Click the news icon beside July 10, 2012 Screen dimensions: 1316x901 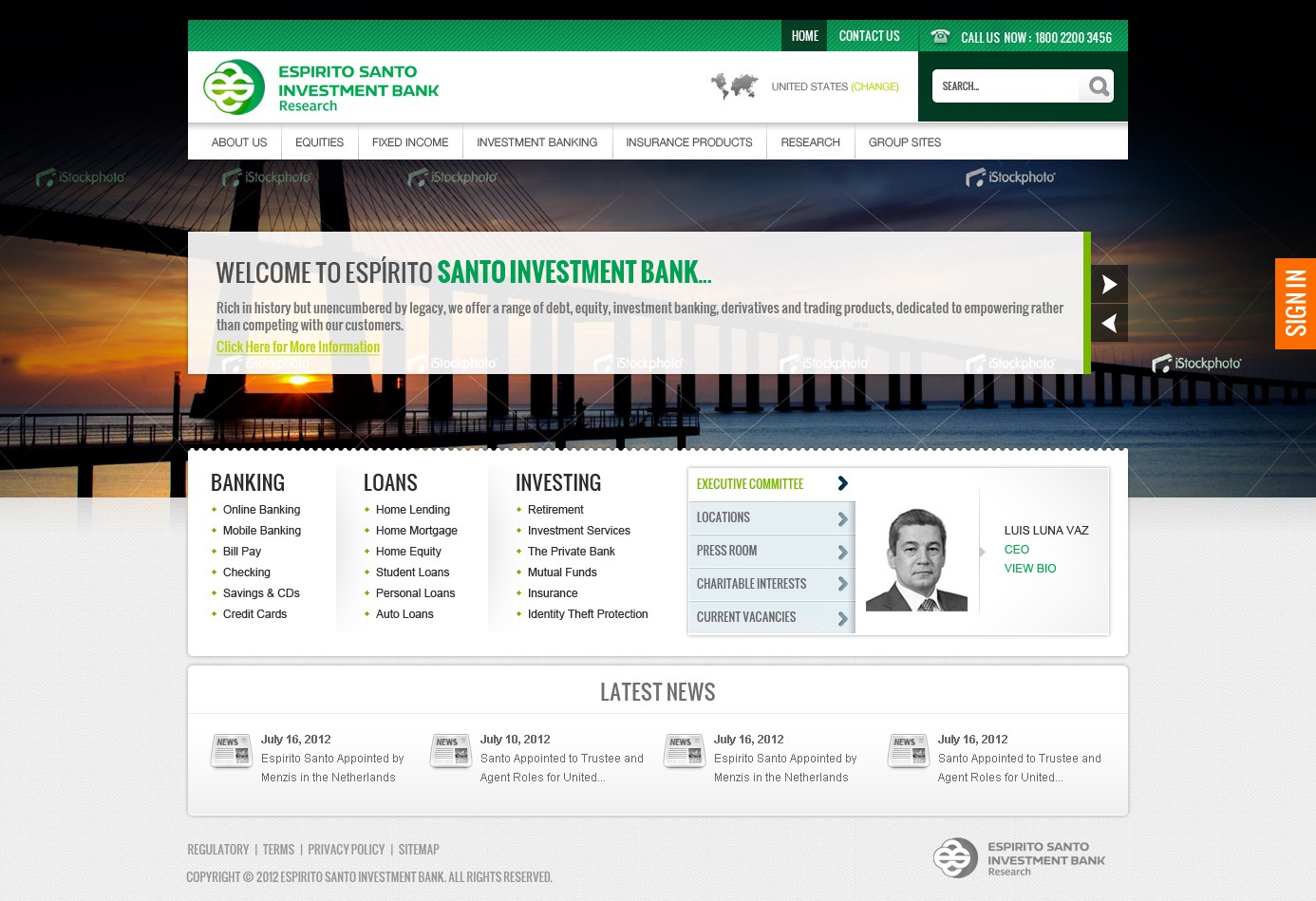[x=450, y=750]
